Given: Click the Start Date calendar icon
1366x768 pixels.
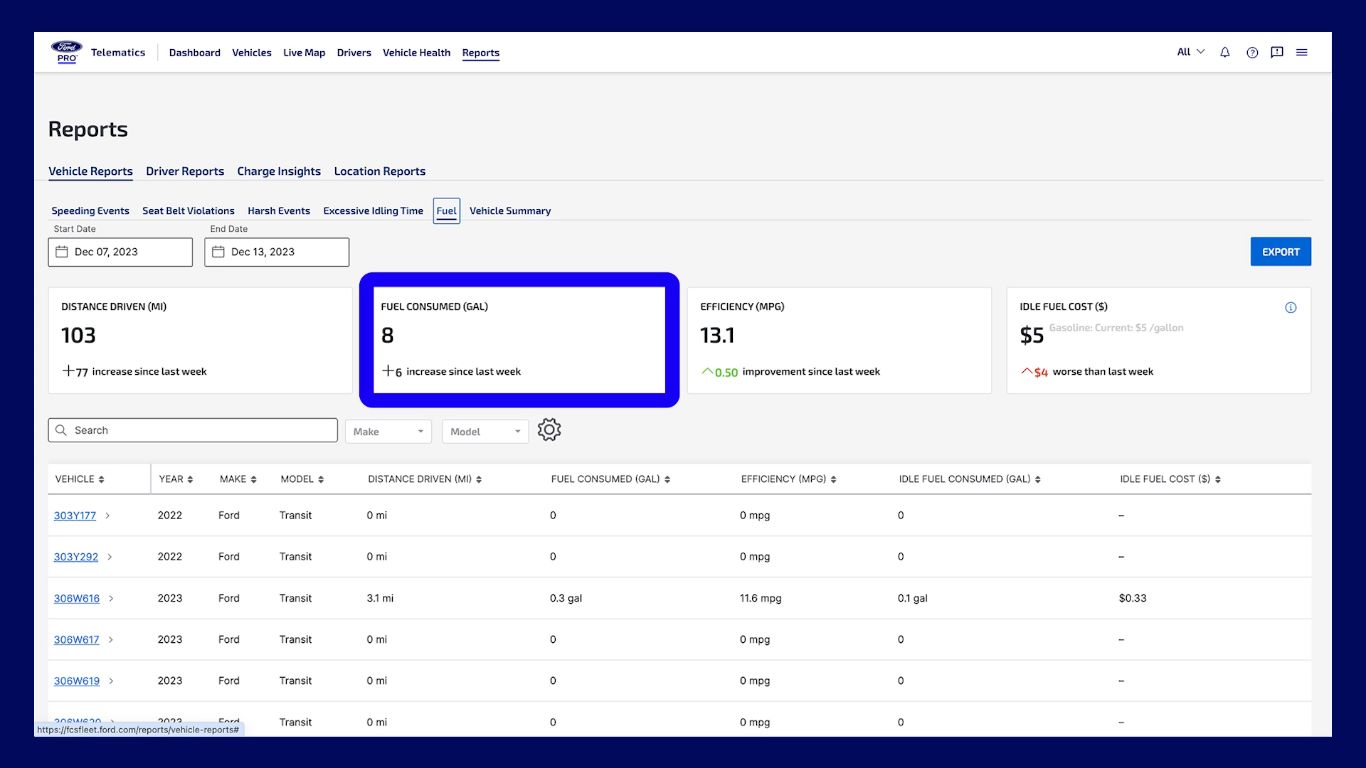Looking at the screenshot, I should [62, 252].
